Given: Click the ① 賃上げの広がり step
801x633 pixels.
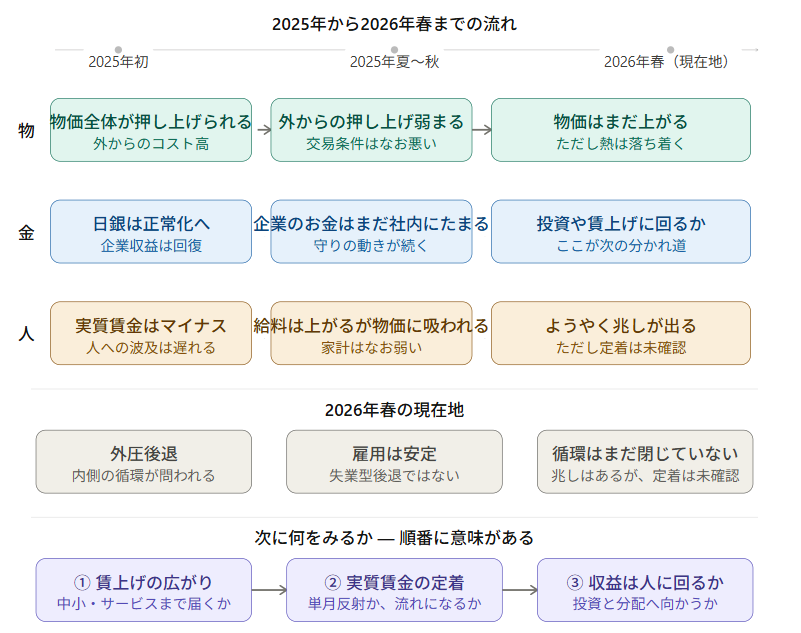Looking at the screenshot, I should 143,590.
